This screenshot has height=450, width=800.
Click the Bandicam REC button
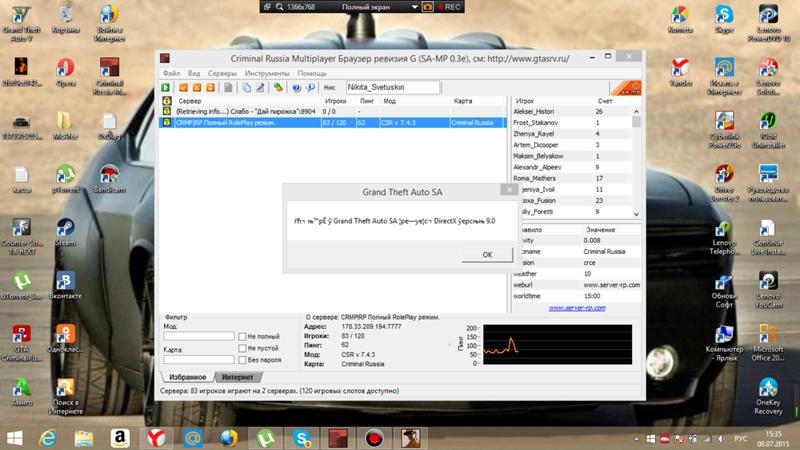pyautogui.click(x=448, y=7)
